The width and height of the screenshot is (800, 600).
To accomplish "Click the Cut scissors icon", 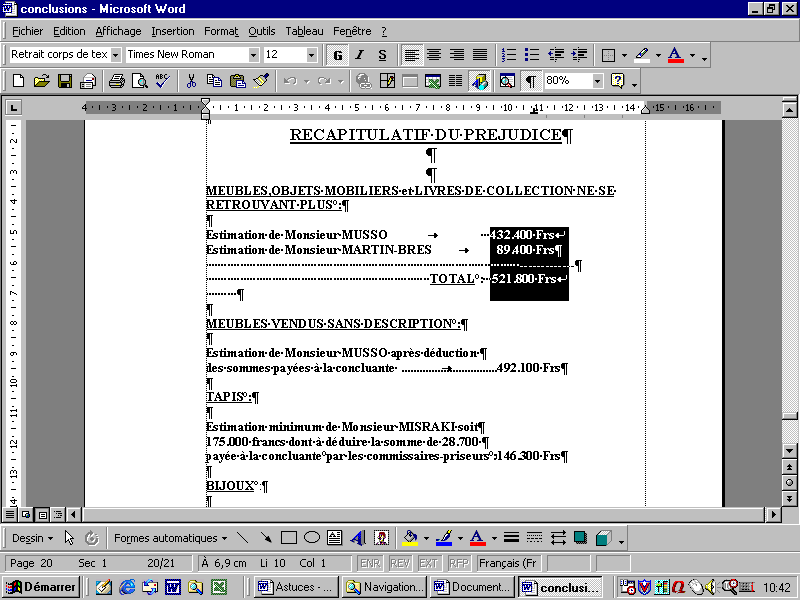I will tap(190, 81).
